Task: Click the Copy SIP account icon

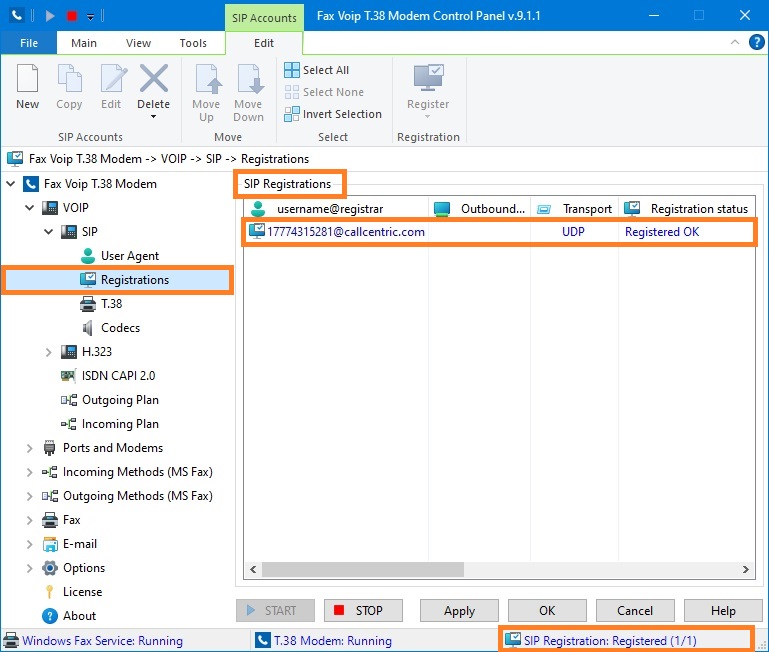Action: point(69,78)
